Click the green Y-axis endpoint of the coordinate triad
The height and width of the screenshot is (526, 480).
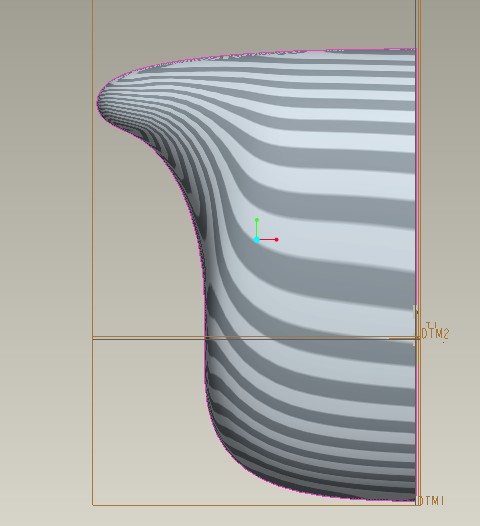click(x=257, y=220)
